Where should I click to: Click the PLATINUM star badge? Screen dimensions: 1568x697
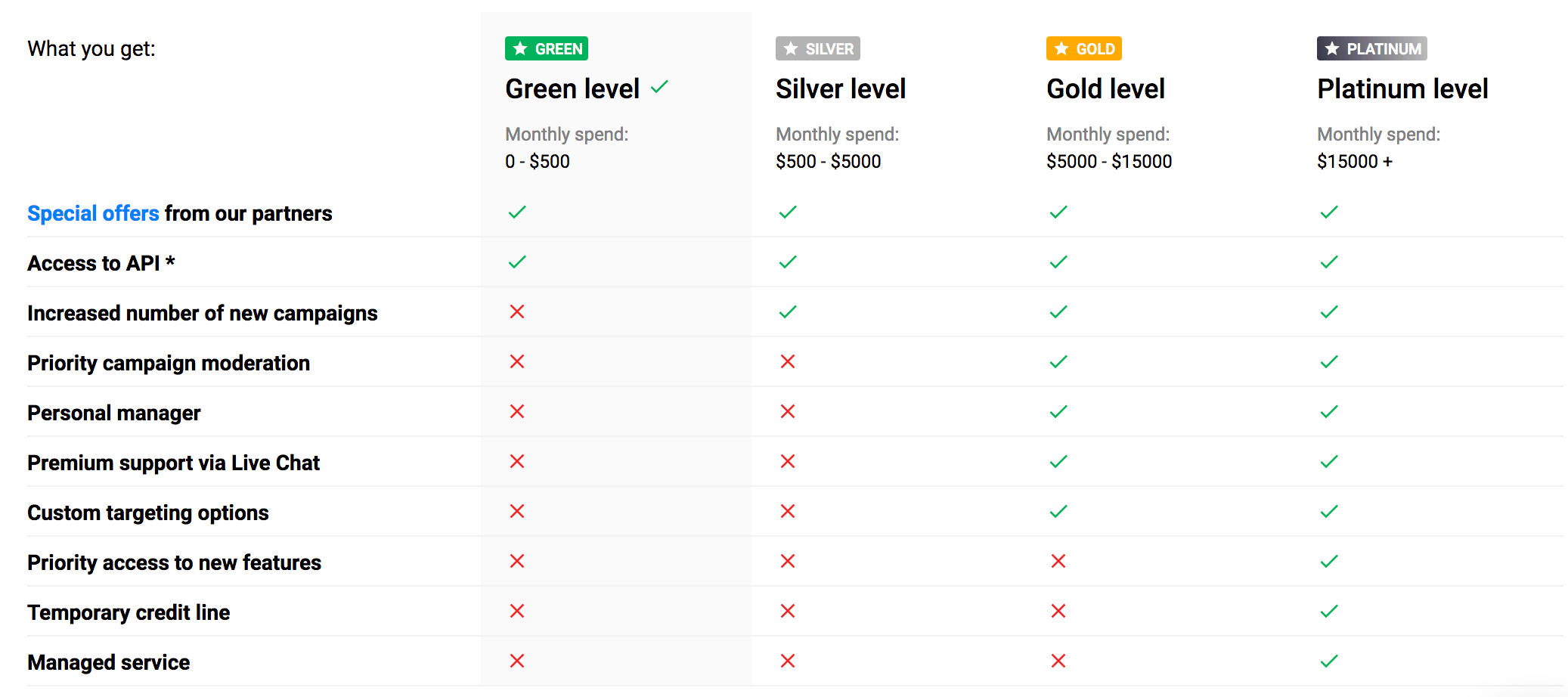point(1371,49)
